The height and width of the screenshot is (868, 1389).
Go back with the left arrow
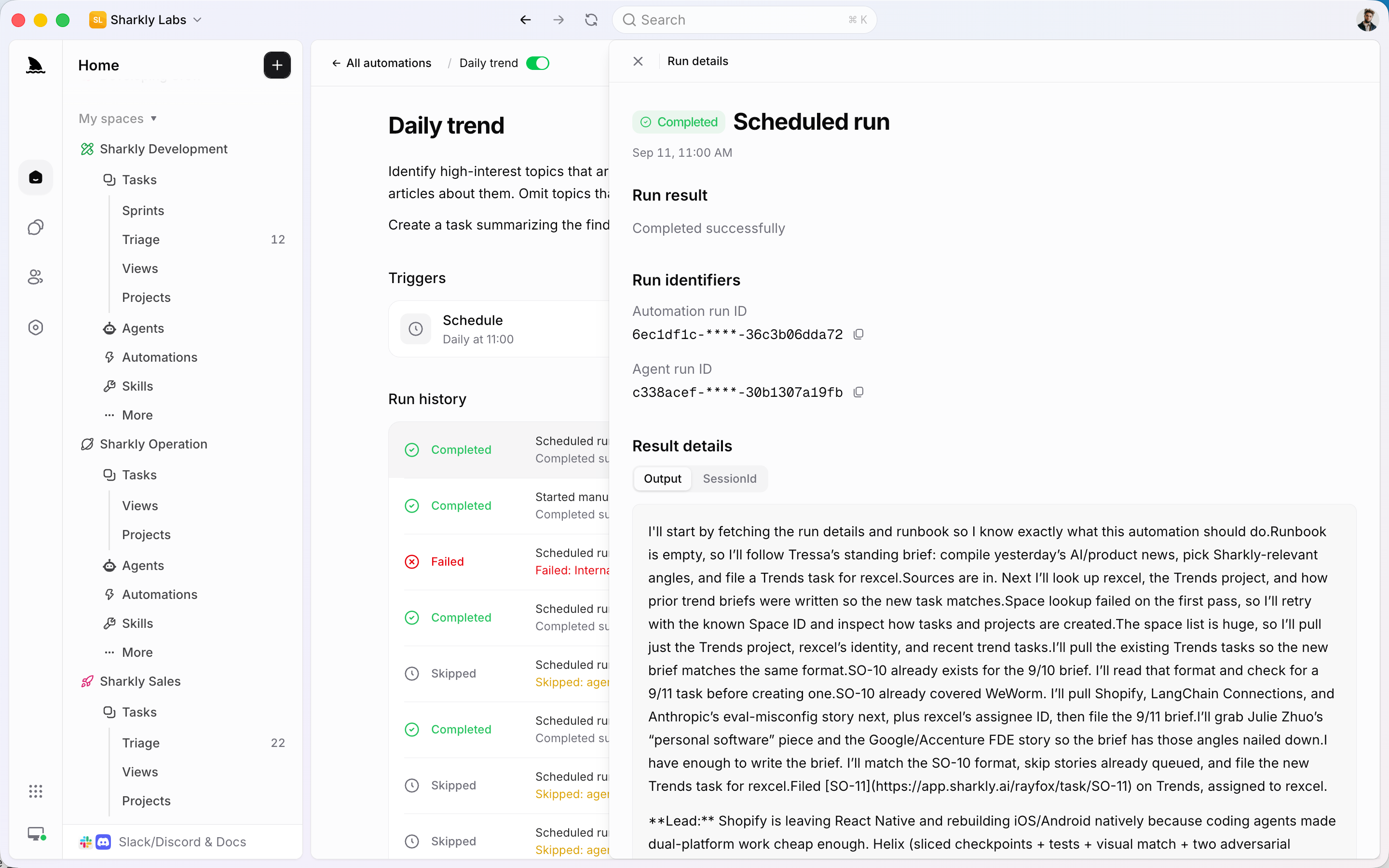point(525,20)
